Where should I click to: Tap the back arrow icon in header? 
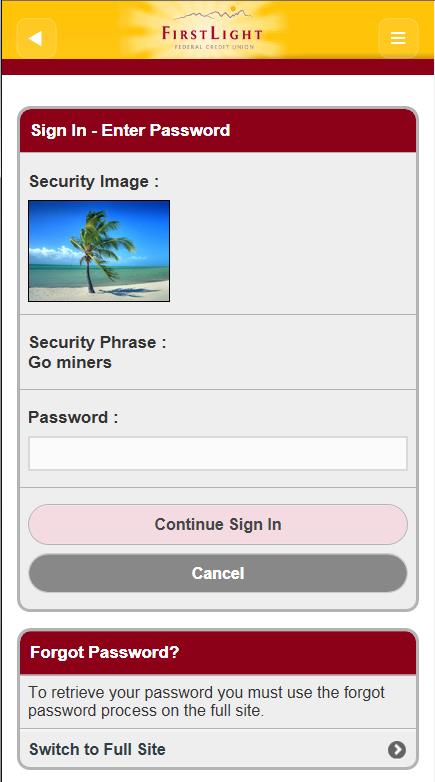coord(36,38)
